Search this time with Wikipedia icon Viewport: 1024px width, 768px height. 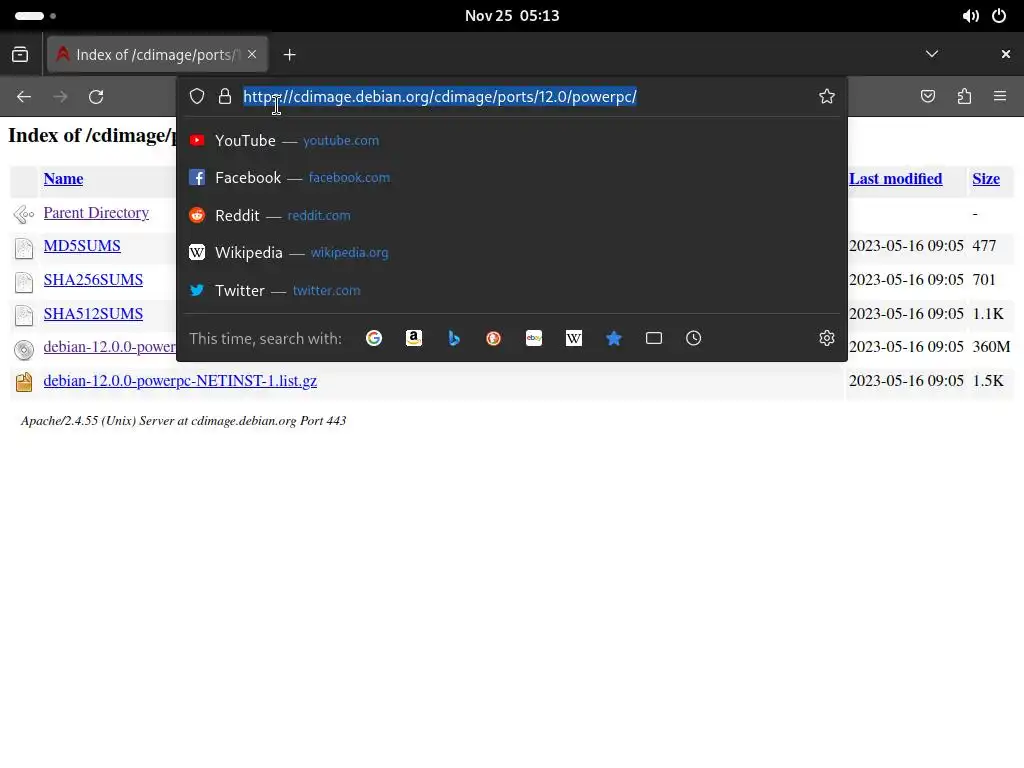[x=573, y=338]
